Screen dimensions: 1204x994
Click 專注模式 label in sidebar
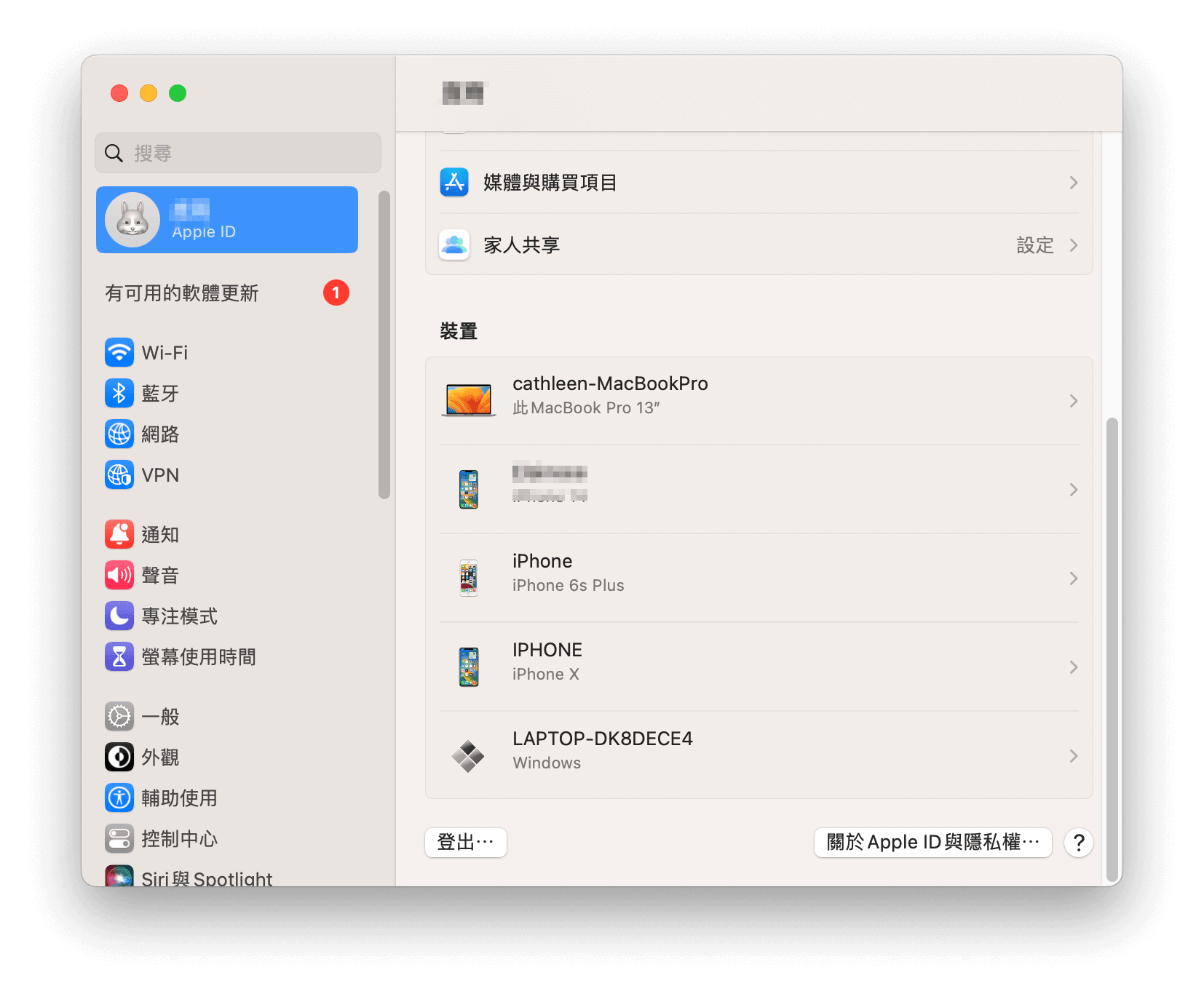pos(179,616)
